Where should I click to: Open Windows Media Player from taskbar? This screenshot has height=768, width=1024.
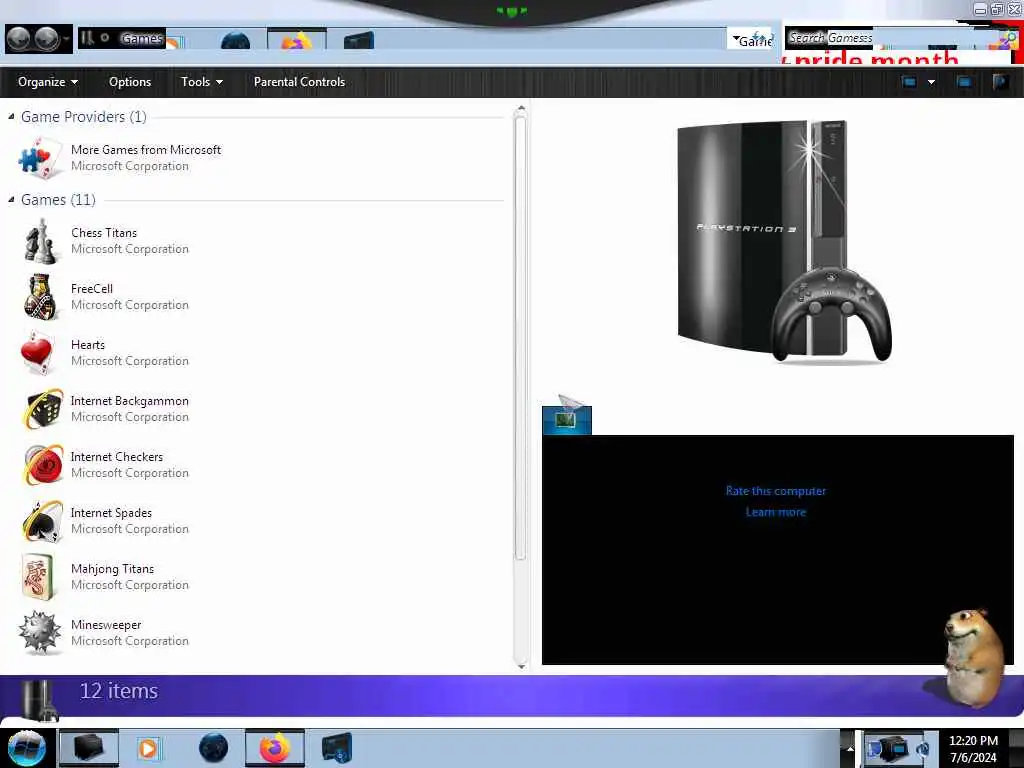[148, 748]
